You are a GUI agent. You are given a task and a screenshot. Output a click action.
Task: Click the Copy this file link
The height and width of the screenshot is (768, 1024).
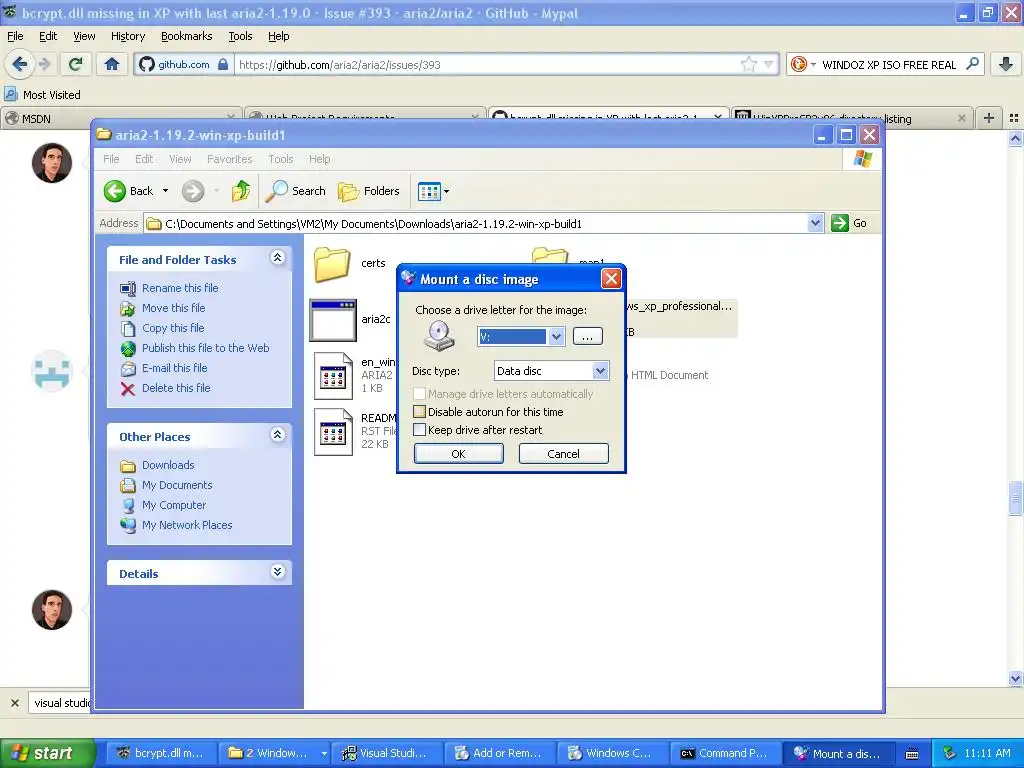click(x=173, y=328)
